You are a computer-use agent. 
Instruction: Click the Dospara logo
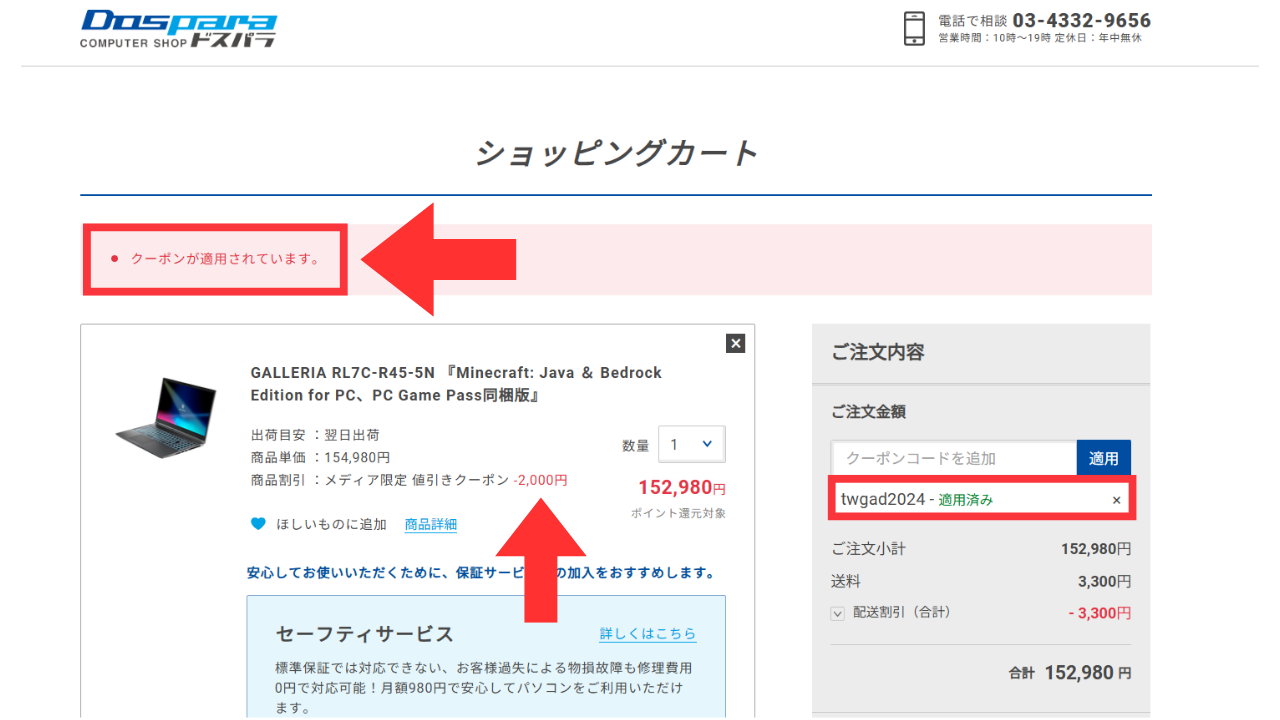pos(178,28)
